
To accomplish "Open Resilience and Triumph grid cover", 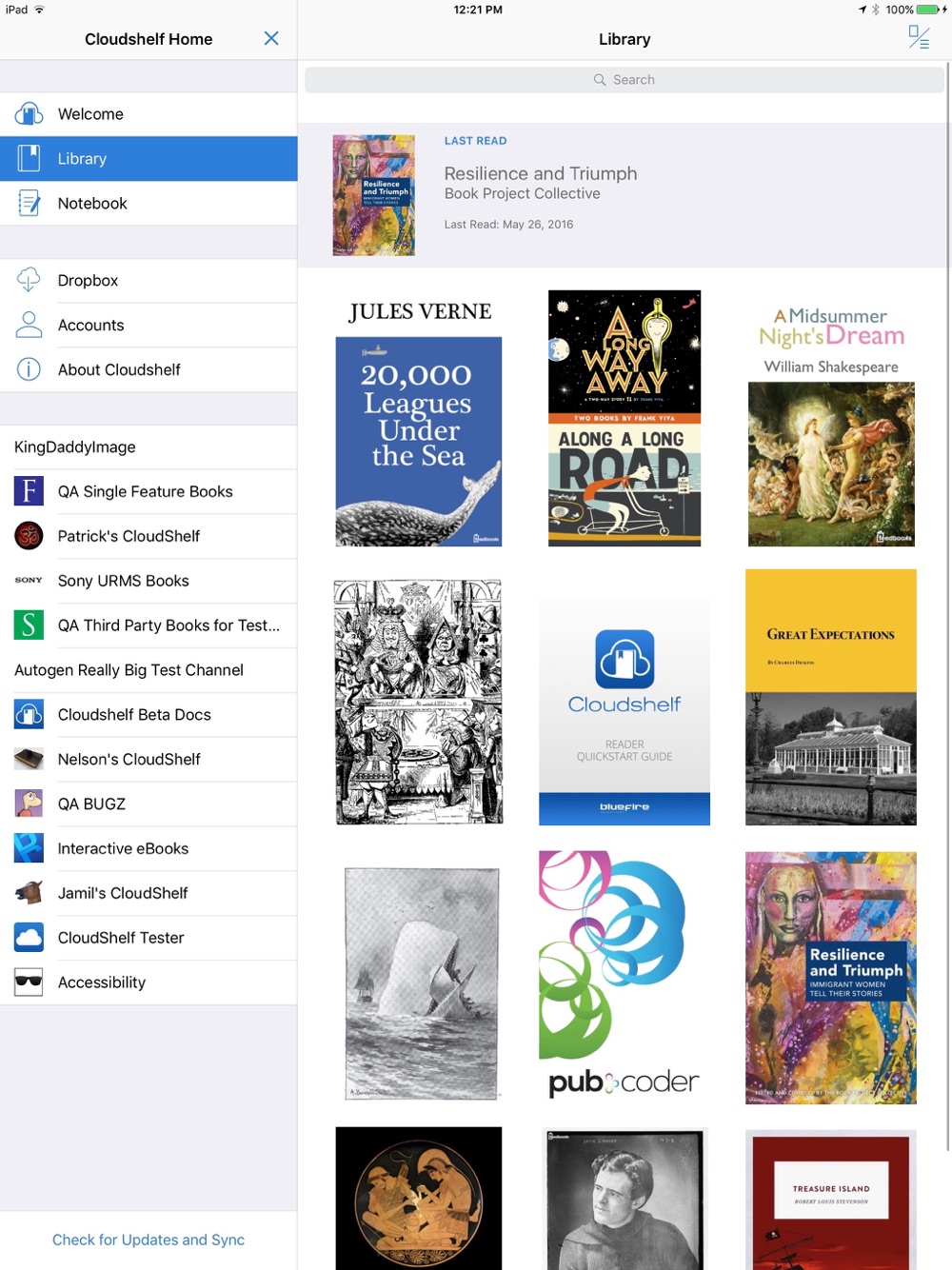I will pos(831,978).
